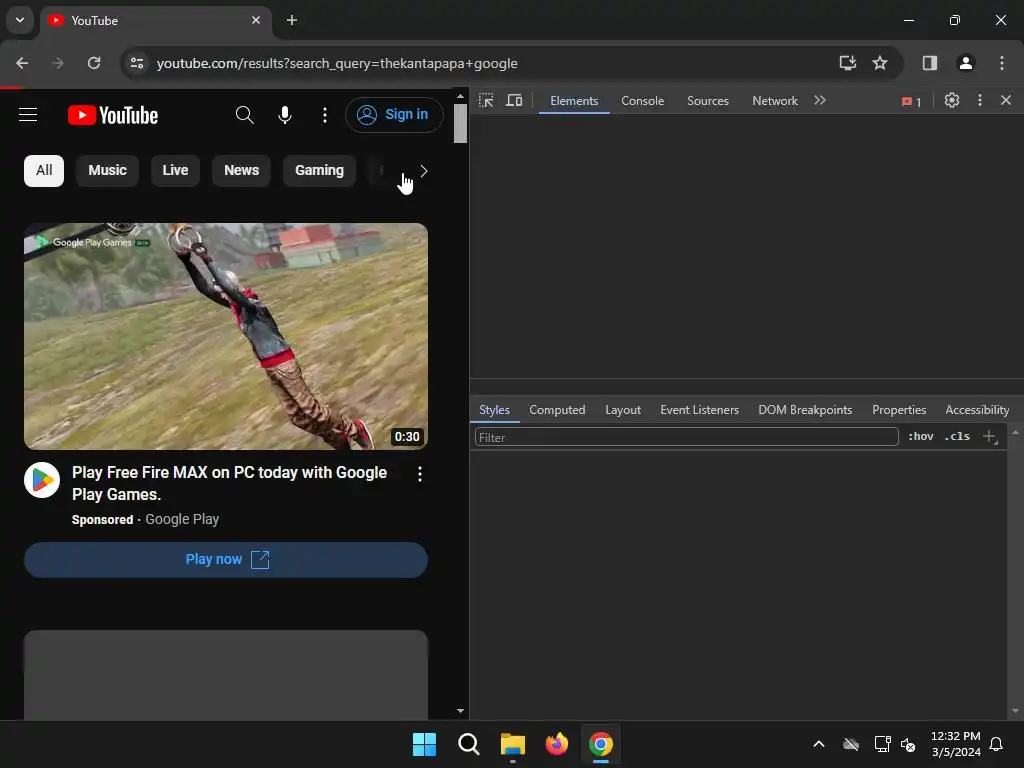Viewport: 1024px width, 768px height.
Task: Switch to the Computed pane tab
Action: [x=557, y=410]
